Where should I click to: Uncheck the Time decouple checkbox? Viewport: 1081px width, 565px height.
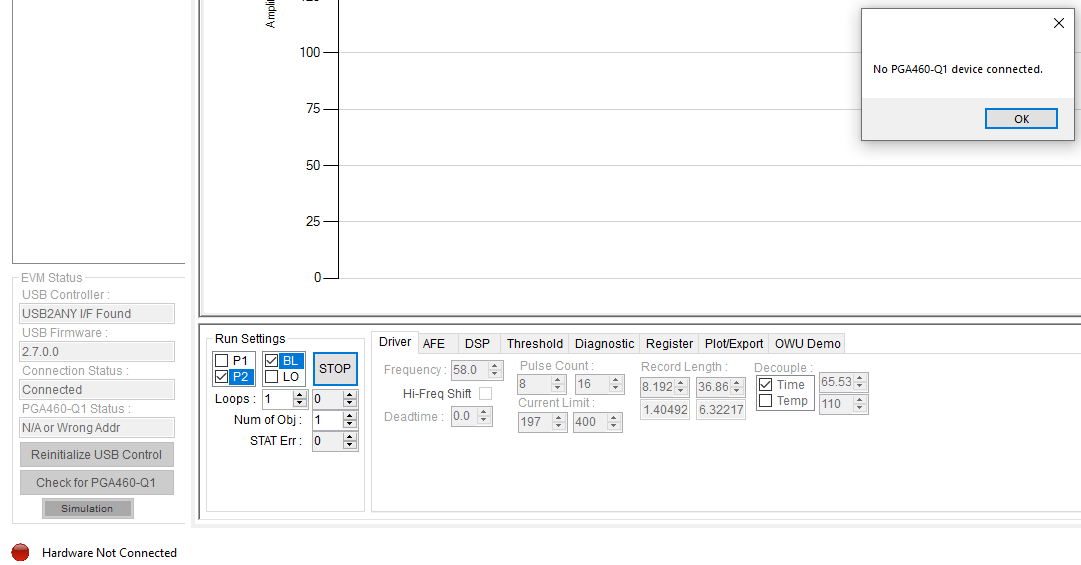(x=765, y=384)
